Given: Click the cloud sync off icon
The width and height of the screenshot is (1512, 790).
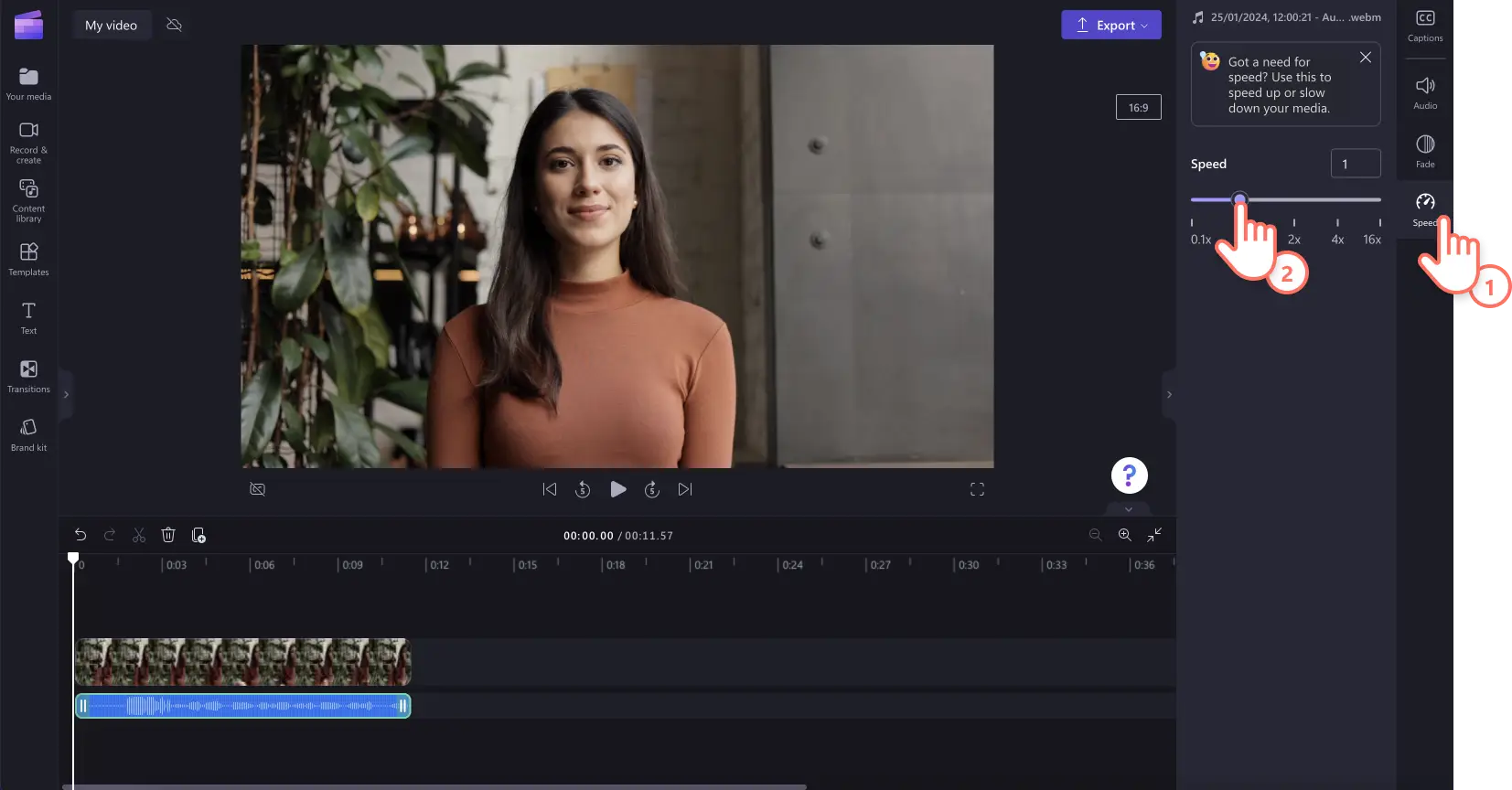Looking at the screenshot, I should pos(174,25).
